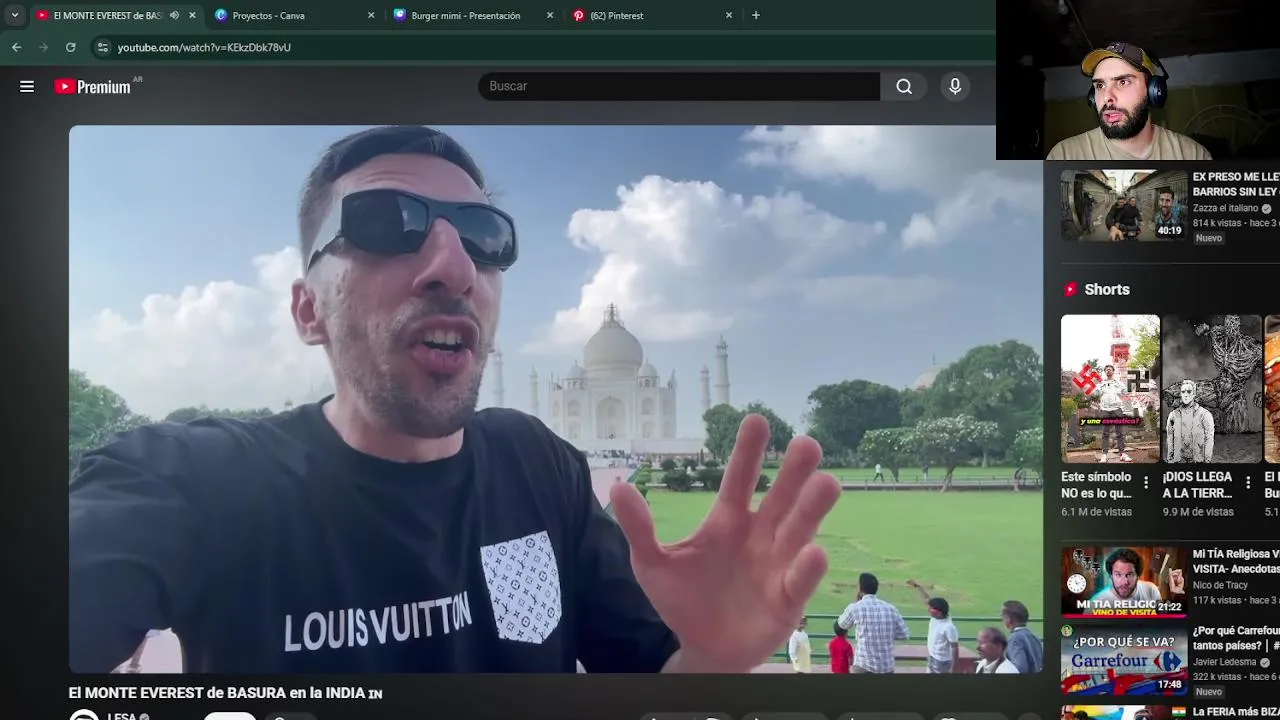Click the Shorts heading text
The width and height of the screenshot is (1280, 720).
(x=1107, y=289)
